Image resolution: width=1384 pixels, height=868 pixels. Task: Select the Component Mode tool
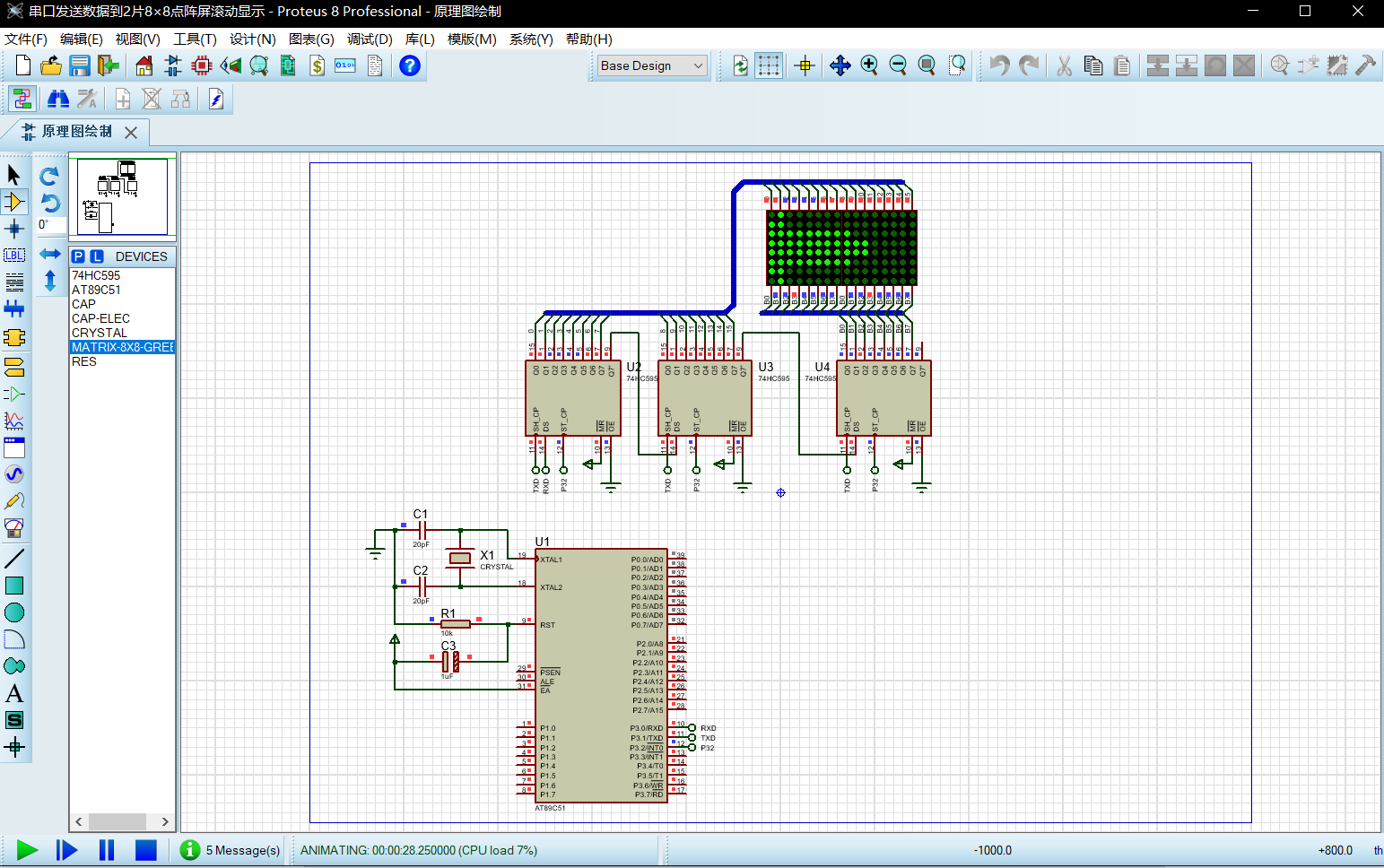pyautogui.click(x=14, y=202)
